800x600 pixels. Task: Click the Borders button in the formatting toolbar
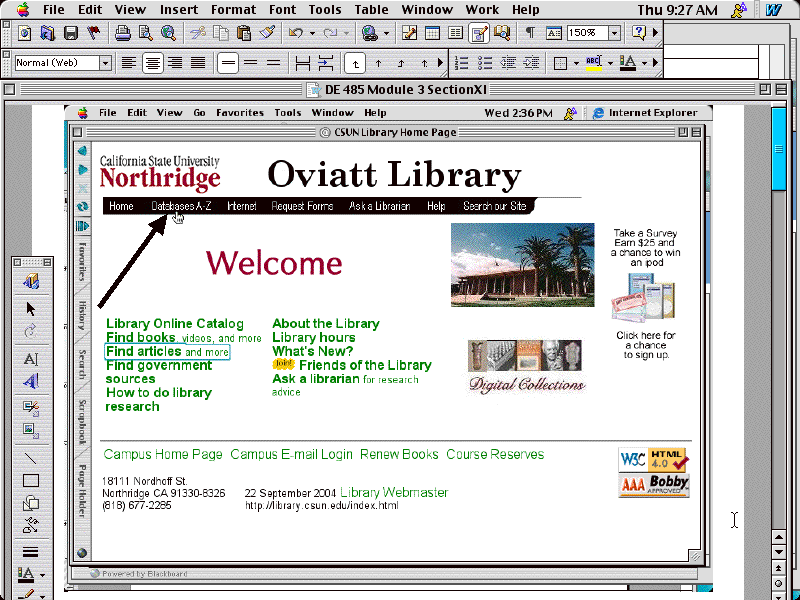pyautogui.click(x=561, y=63)
